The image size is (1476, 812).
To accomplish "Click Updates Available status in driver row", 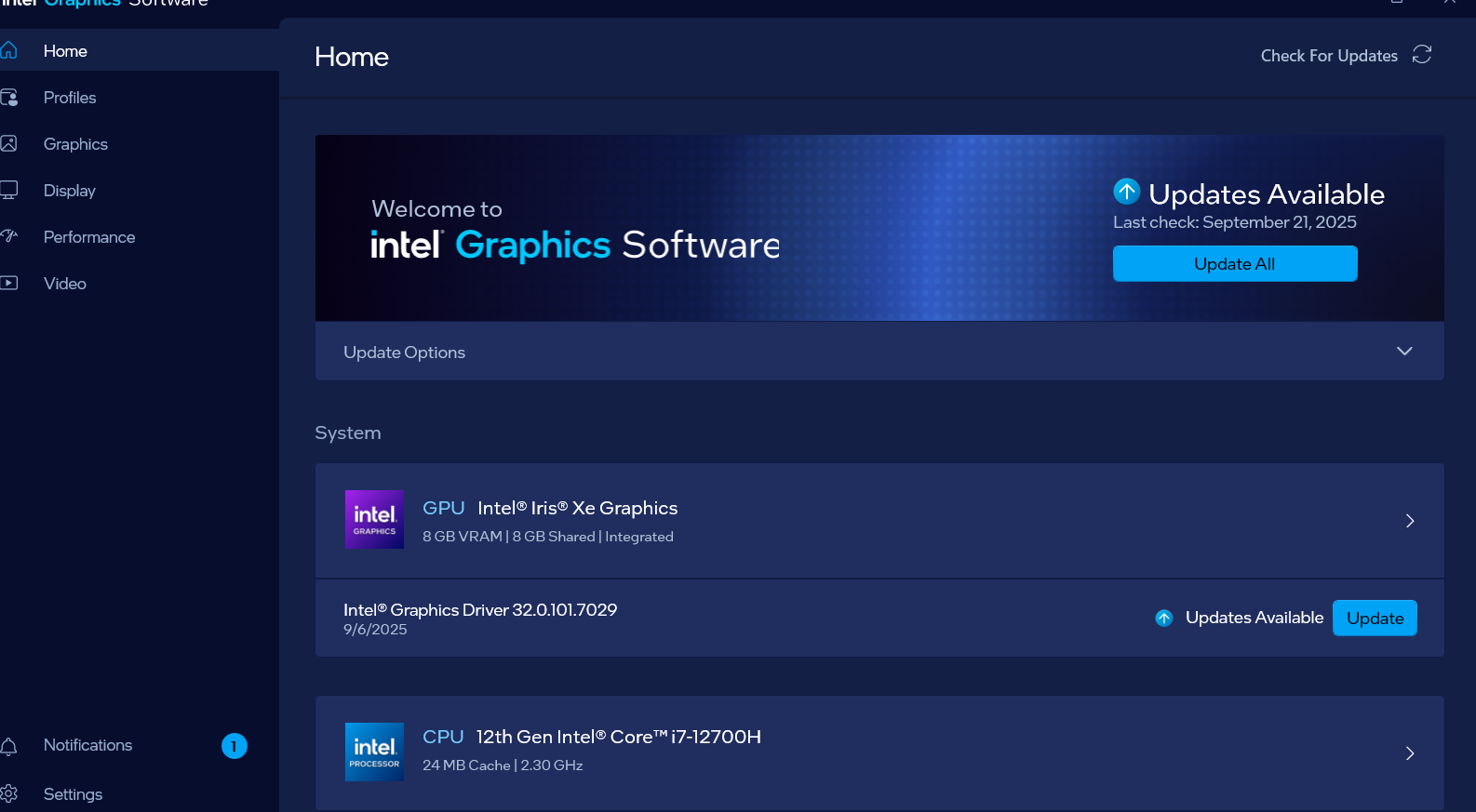I will tap(1255, 618).
